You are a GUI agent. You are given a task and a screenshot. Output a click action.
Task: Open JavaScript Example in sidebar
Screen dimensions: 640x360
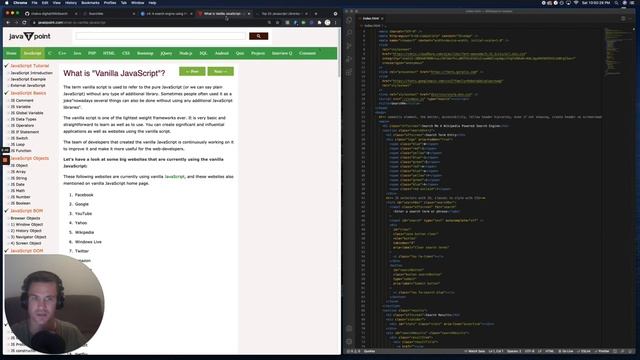click(x=28, y=79)
